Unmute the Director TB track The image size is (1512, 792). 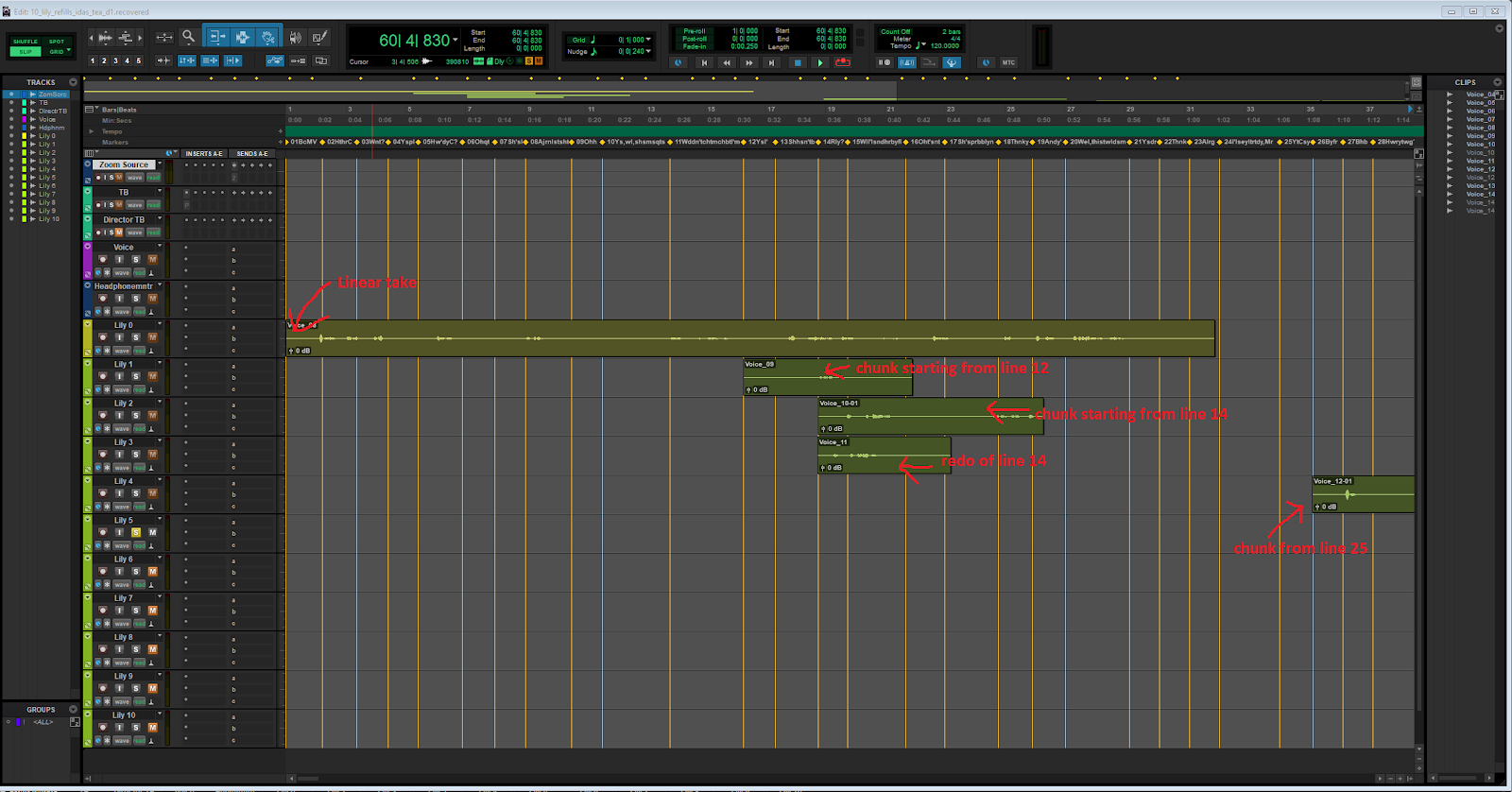tap(119, 232)
